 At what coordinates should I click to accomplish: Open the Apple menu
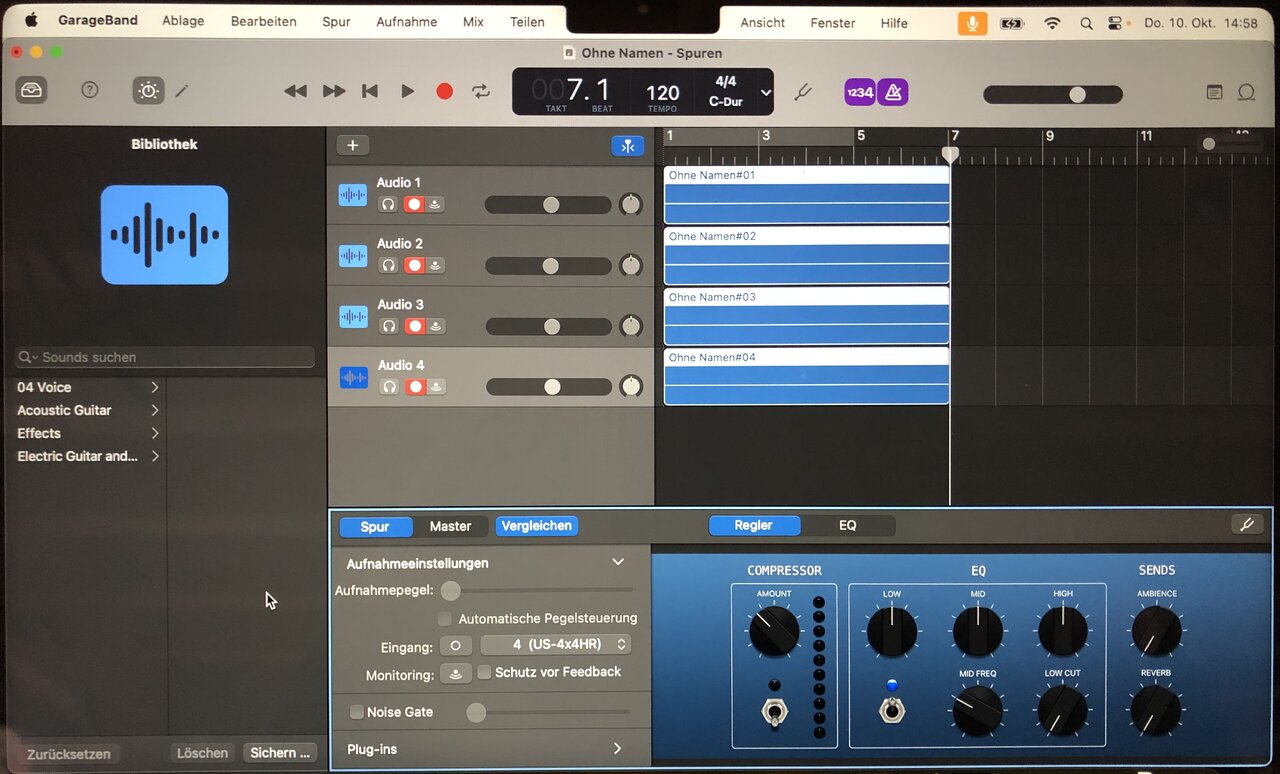click(x=30, y=21)
